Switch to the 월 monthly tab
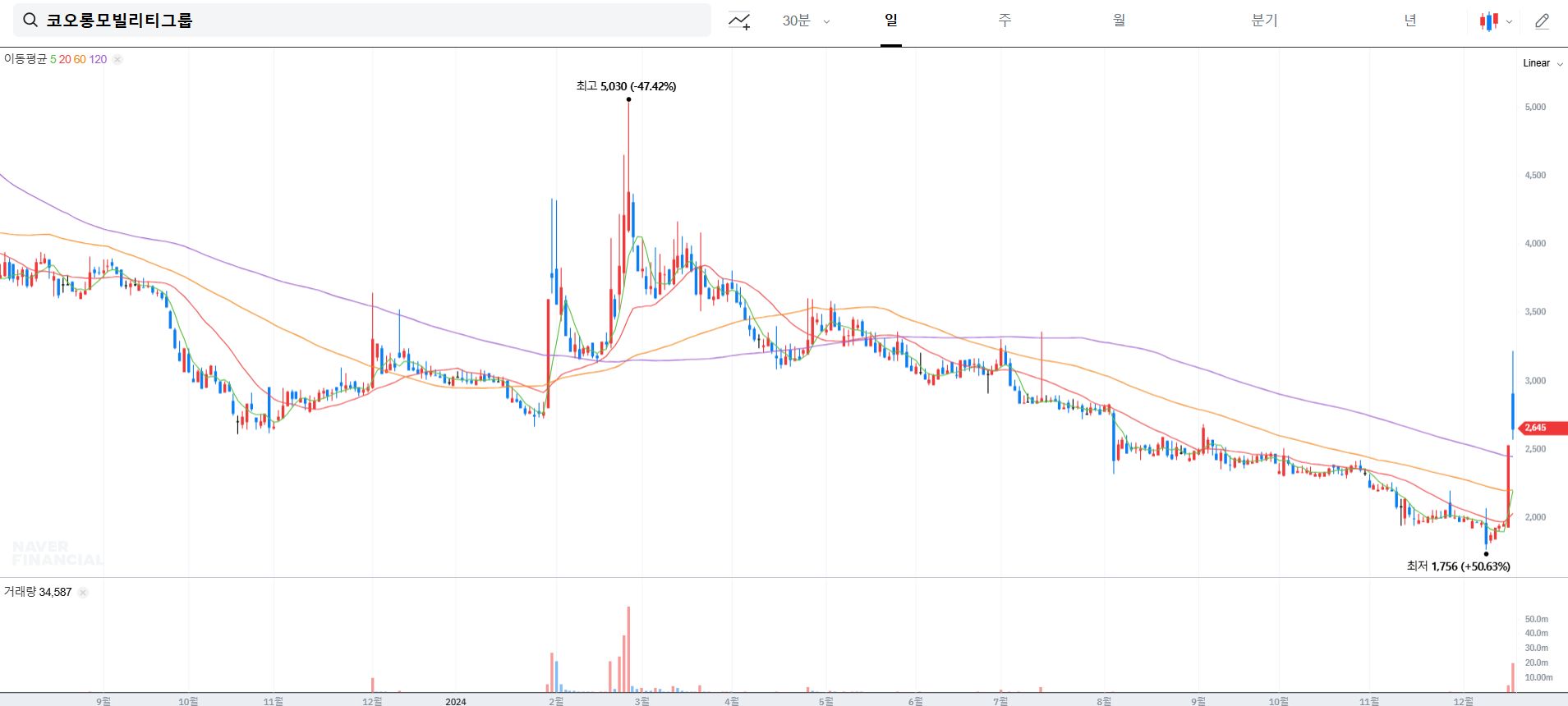 pos(1119,21)
